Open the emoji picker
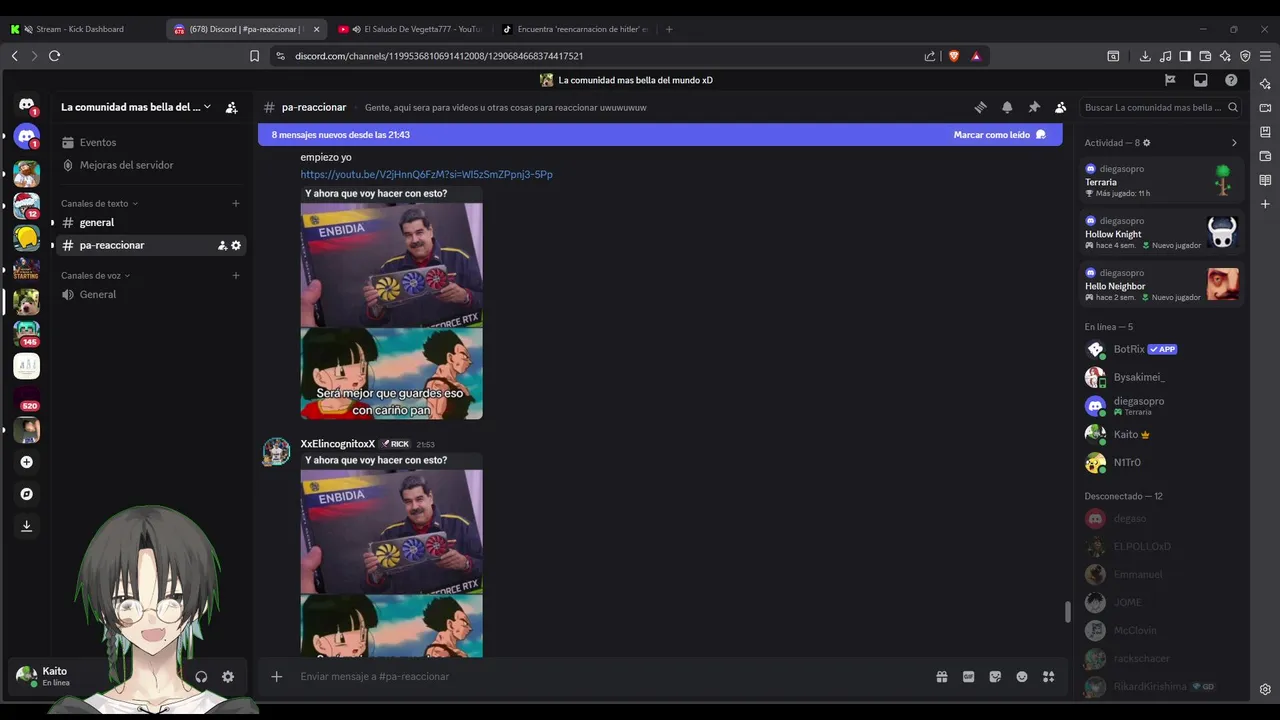The image size is (1280, 720). pos(1022,677)
